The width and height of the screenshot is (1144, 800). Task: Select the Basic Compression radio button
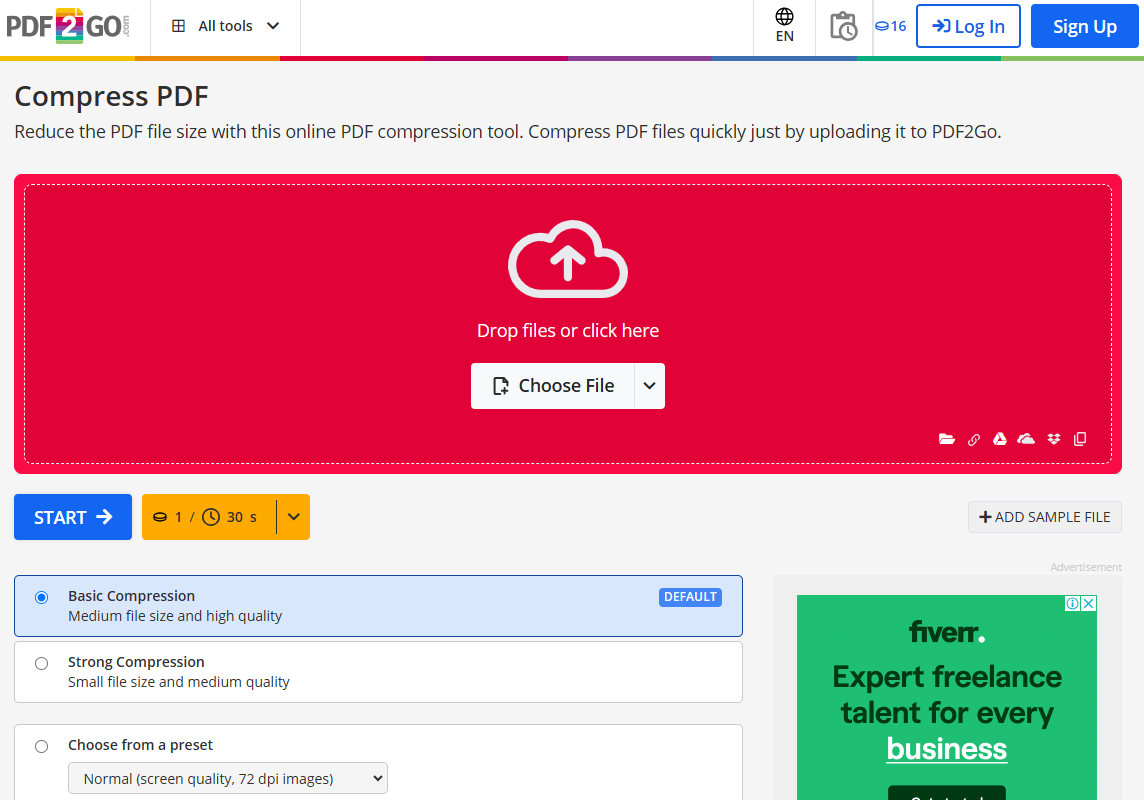[41, 598]
